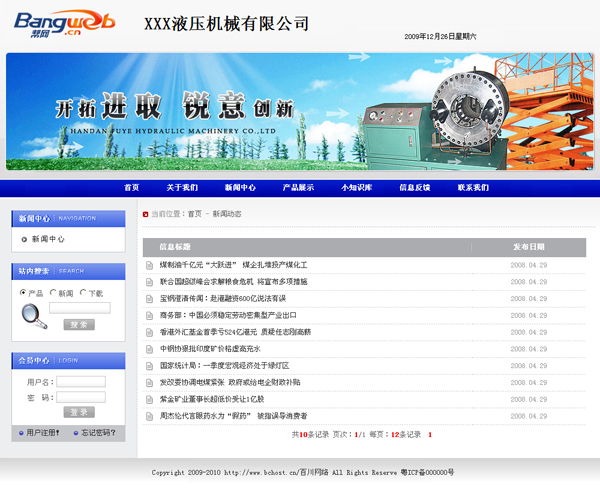The width and height of the screenshot is (600, 488).
Task: Go to 信息反馈 navigation menu item
Action: [415, 188]
